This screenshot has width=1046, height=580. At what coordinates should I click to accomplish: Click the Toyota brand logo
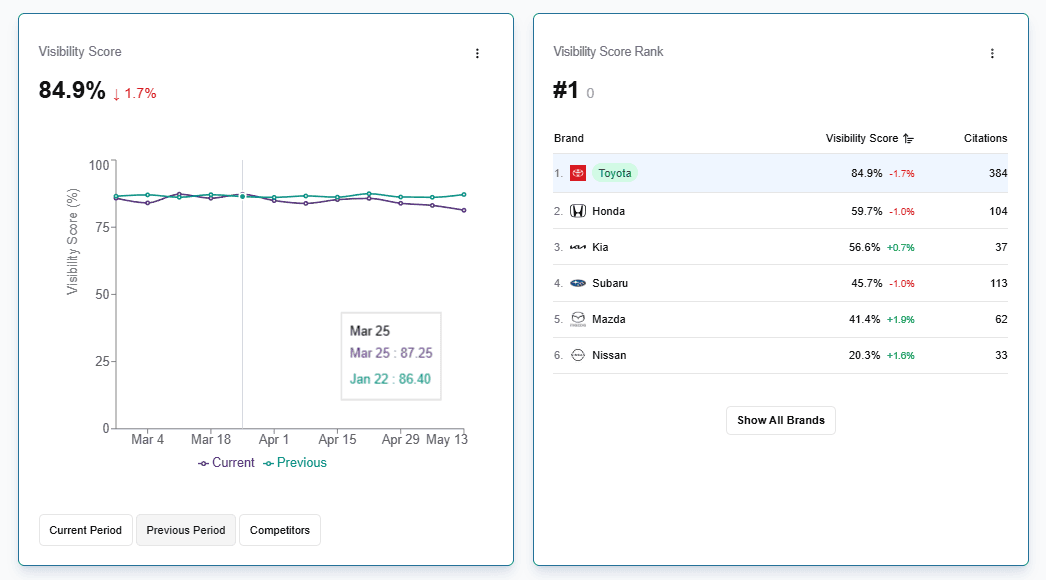coord(578,173)
